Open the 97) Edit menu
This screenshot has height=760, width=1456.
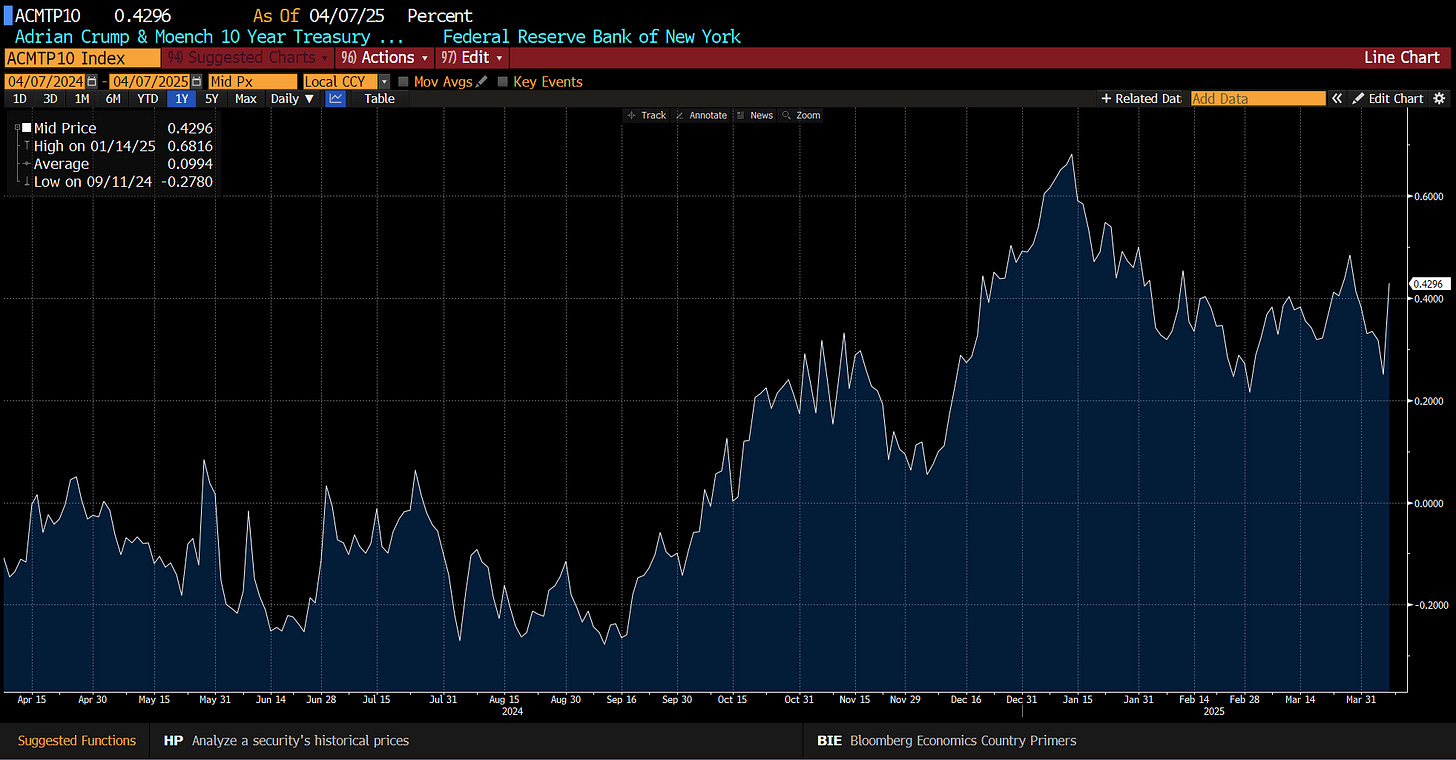[x=472, y=58]
